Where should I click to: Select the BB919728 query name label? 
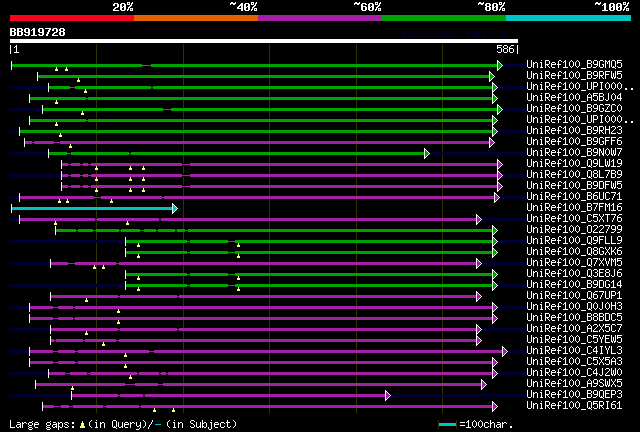[38, 32]
